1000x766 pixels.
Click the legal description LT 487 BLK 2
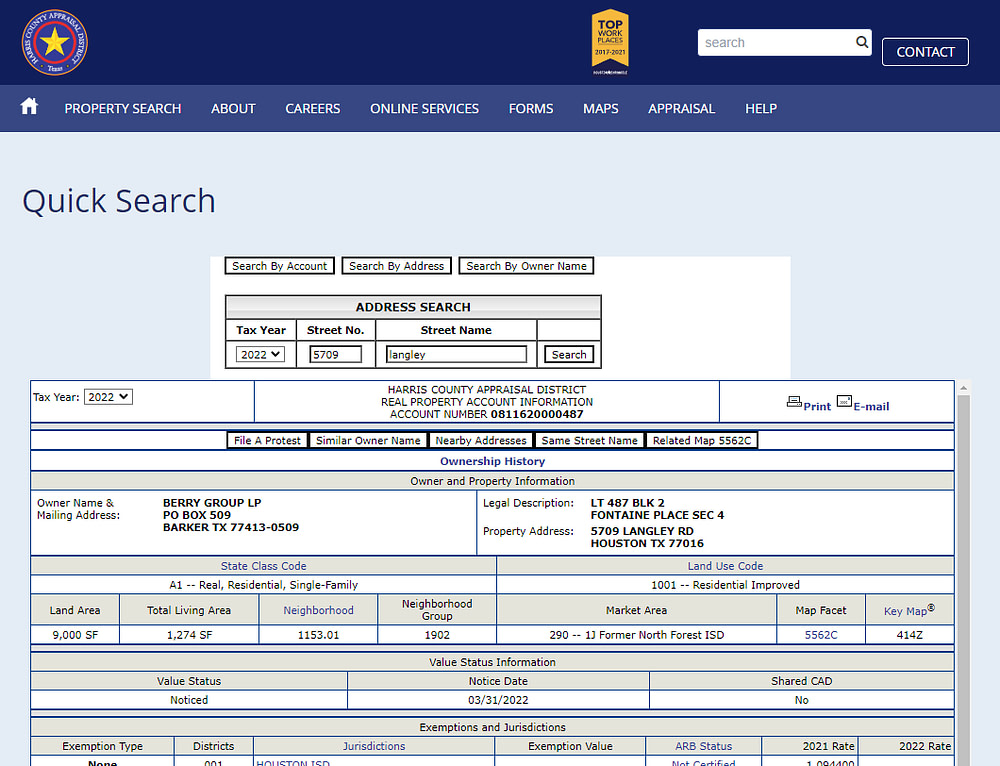[628, 503]
